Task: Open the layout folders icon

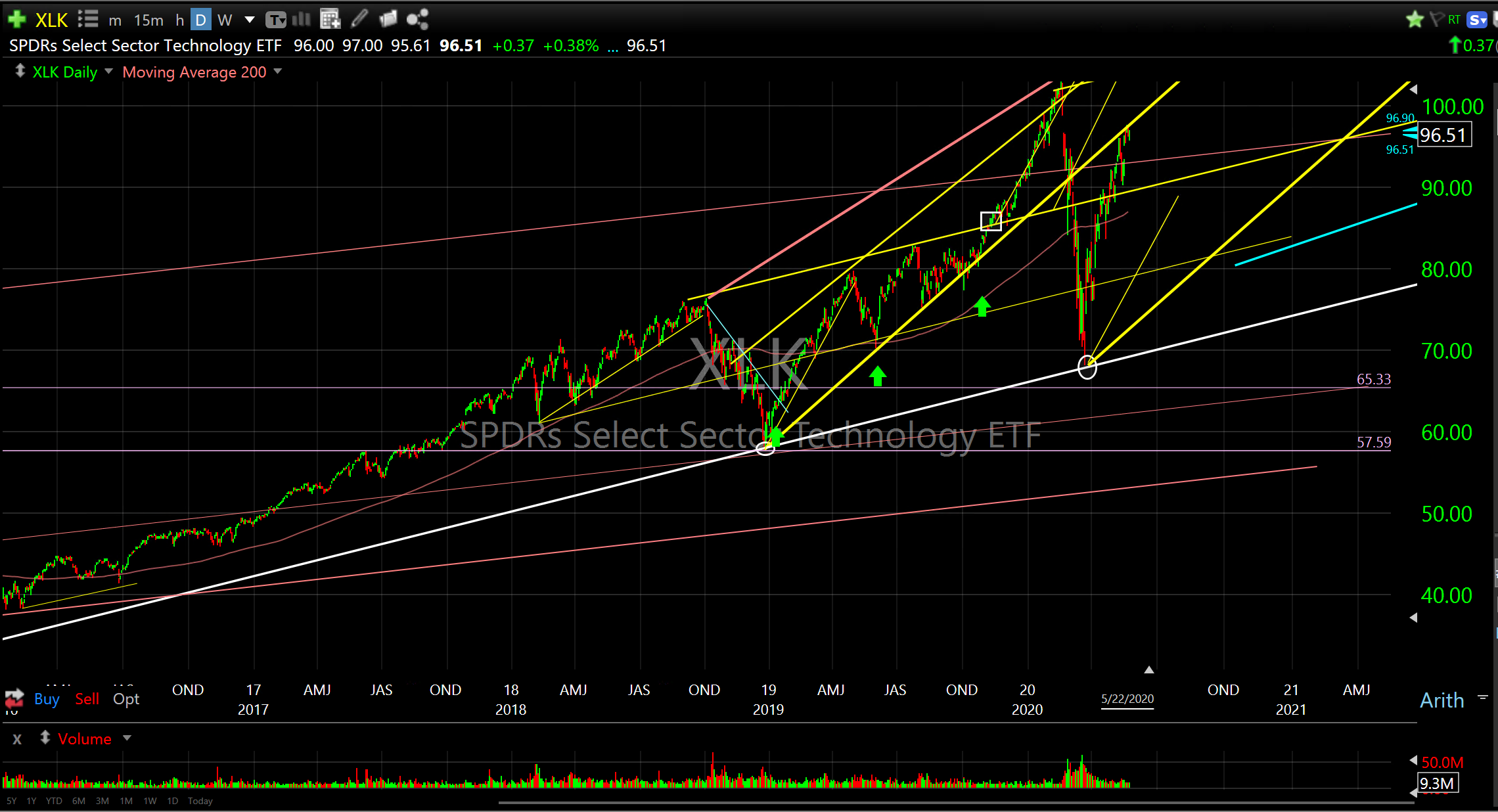Action: (x=388, y=20)
